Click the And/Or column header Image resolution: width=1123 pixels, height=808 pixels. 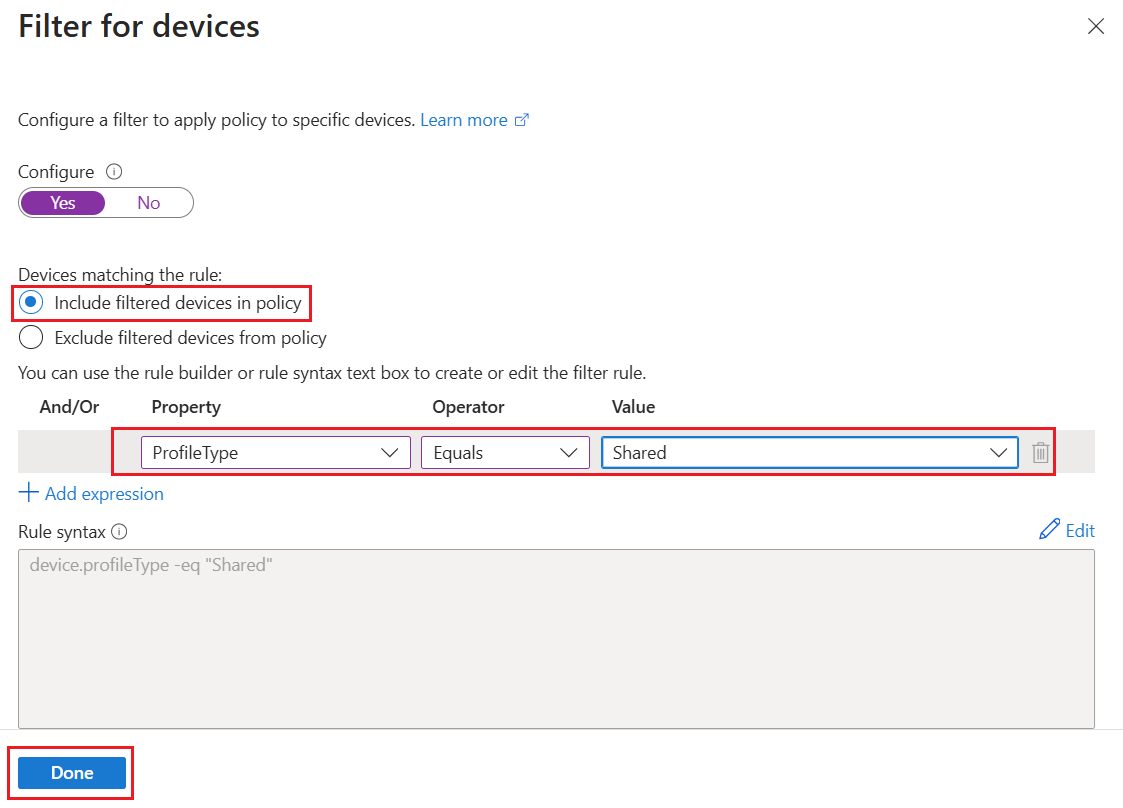point(68,407)
